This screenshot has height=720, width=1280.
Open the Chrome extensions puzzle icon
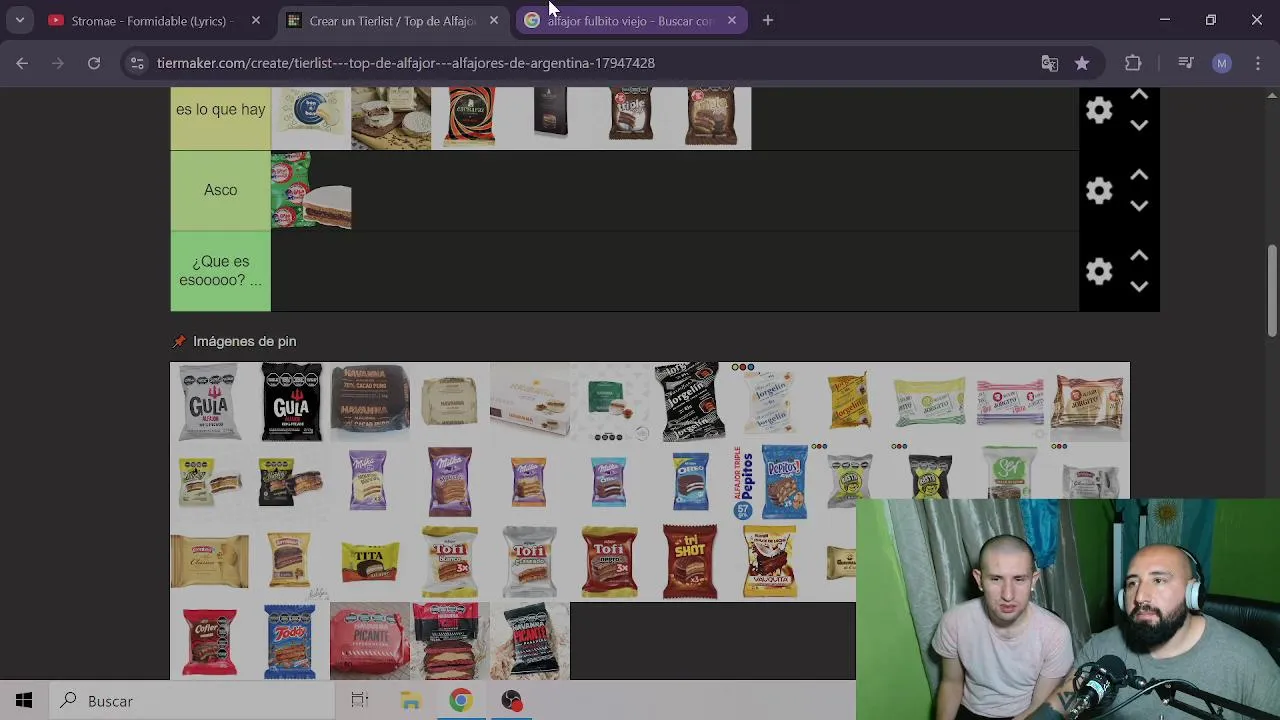(x=1133, y=63)
